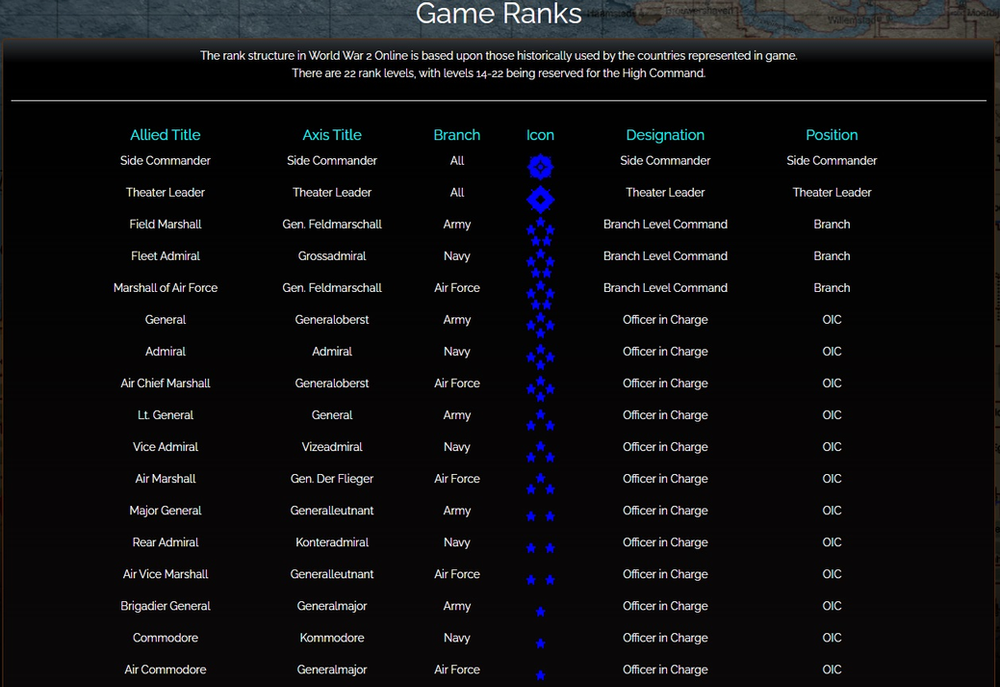Select the "Field Marshall" Allied title

(x=165, y=224)
